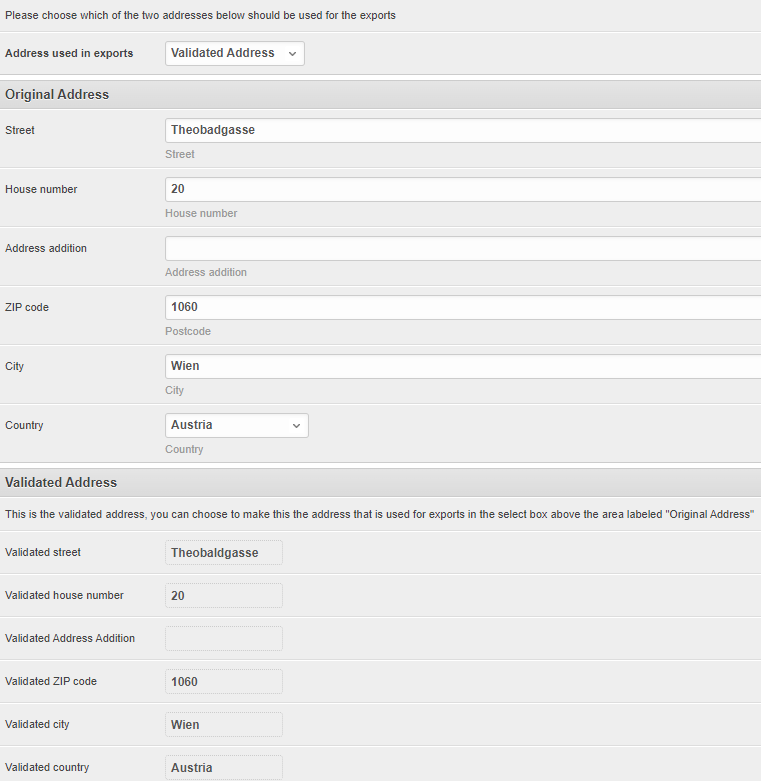The image size is (761, 781).
Task: Expand the Country dropdown showing Austria
Action: (237, 425)
